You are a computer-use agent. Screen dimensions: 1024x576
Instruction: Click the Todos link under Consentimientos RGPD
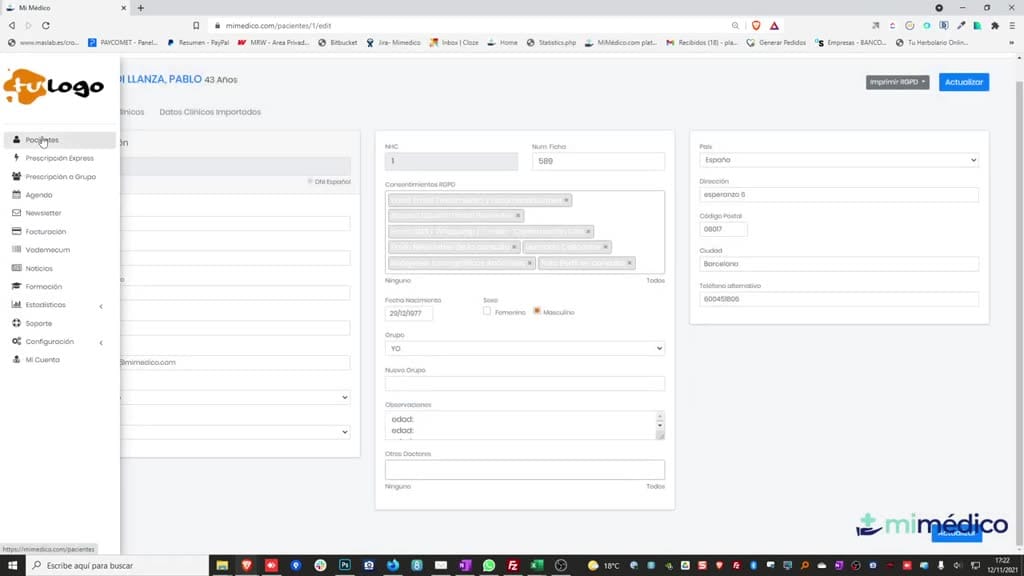tap(655, 281)
